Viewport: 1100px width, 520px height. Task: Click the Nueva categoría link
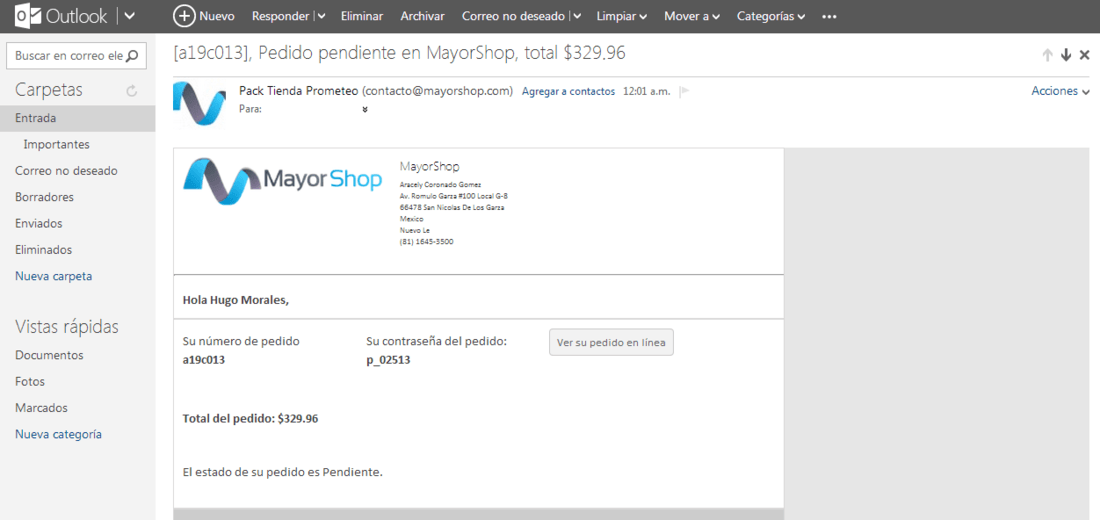pos(58,434)
